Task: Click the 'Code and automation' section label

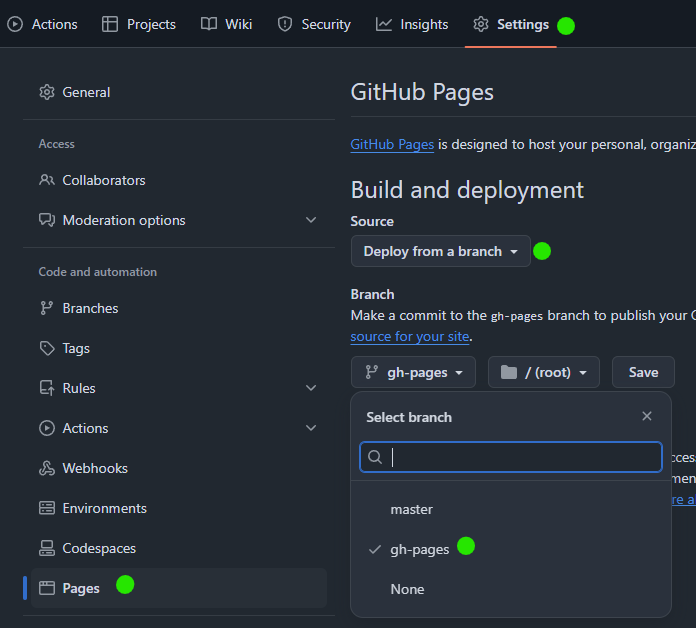Action: pyautogui.click(x=98, y=272)
